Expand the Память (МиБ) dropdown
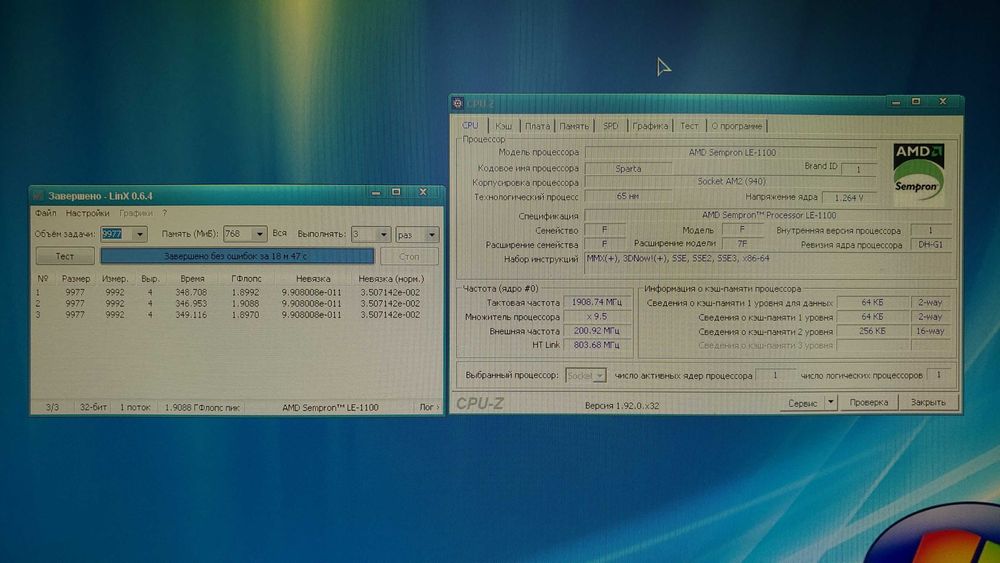1000x563 pixels. [259, 234]
